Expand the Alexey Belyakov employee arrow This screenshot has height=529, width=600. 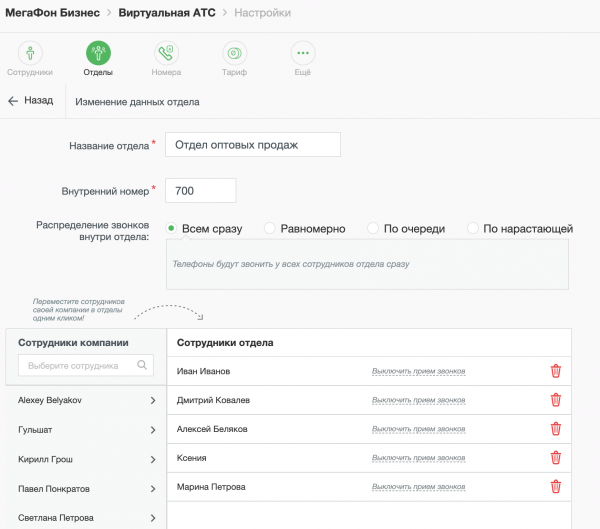click(152, 401)
